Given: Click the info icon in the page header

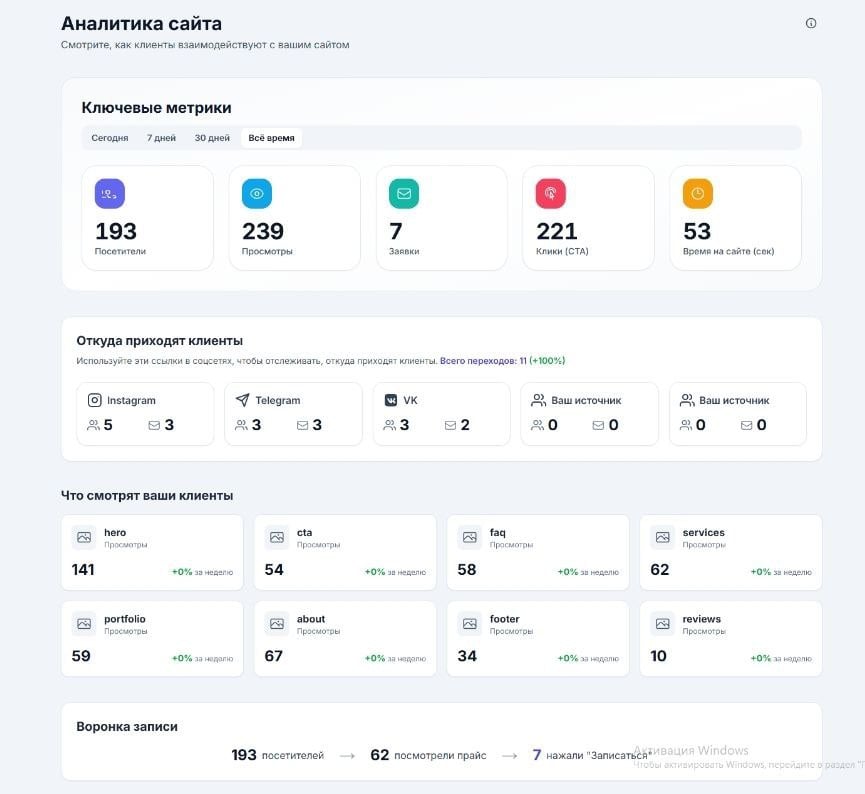Looking at the screenshot, I should (811, 23).
